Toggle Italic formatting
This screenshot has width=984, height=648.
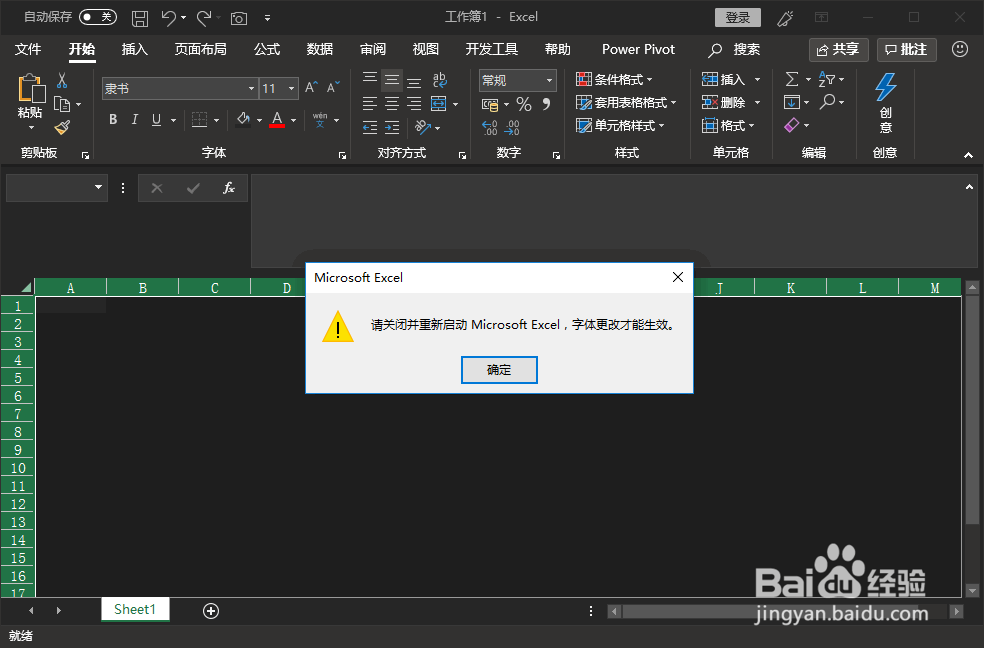click(x=134, y=119)
